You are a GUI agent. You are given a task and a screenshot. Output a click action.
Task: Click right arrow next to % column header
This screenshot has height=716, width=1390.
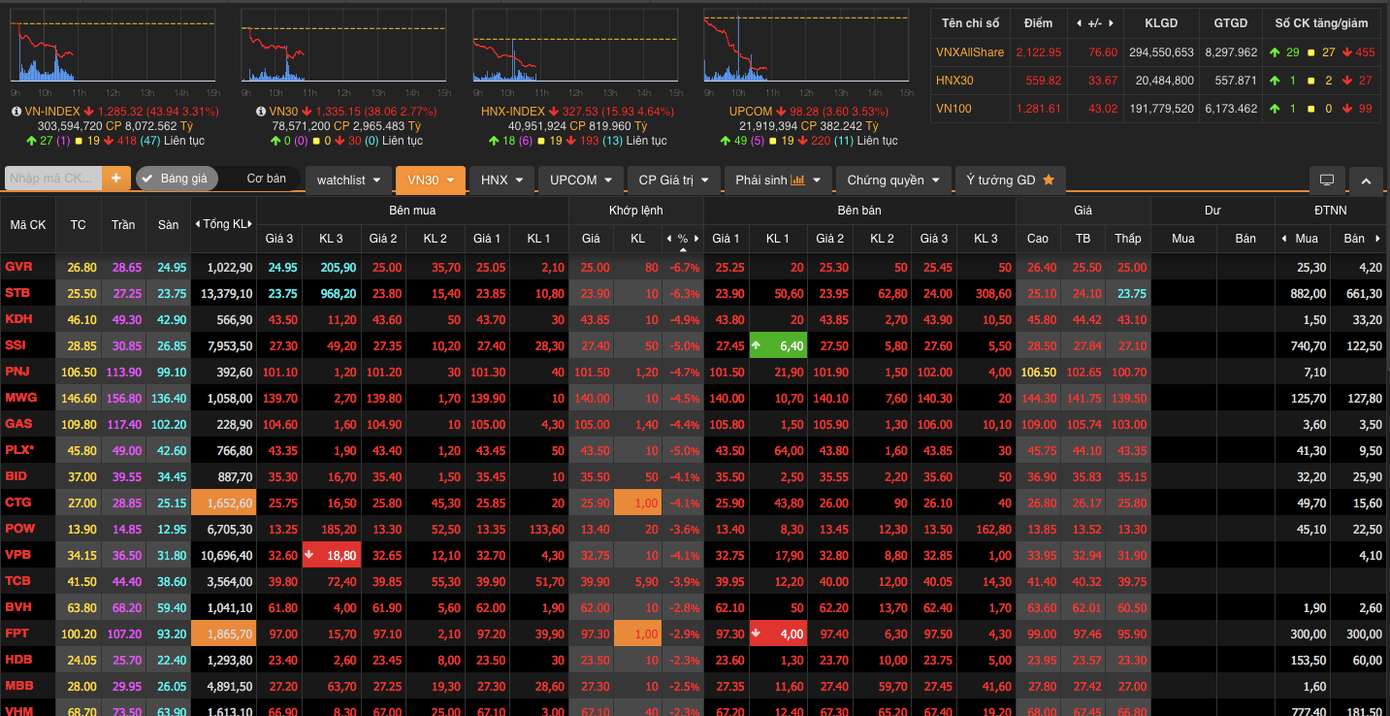click(696, 239)
